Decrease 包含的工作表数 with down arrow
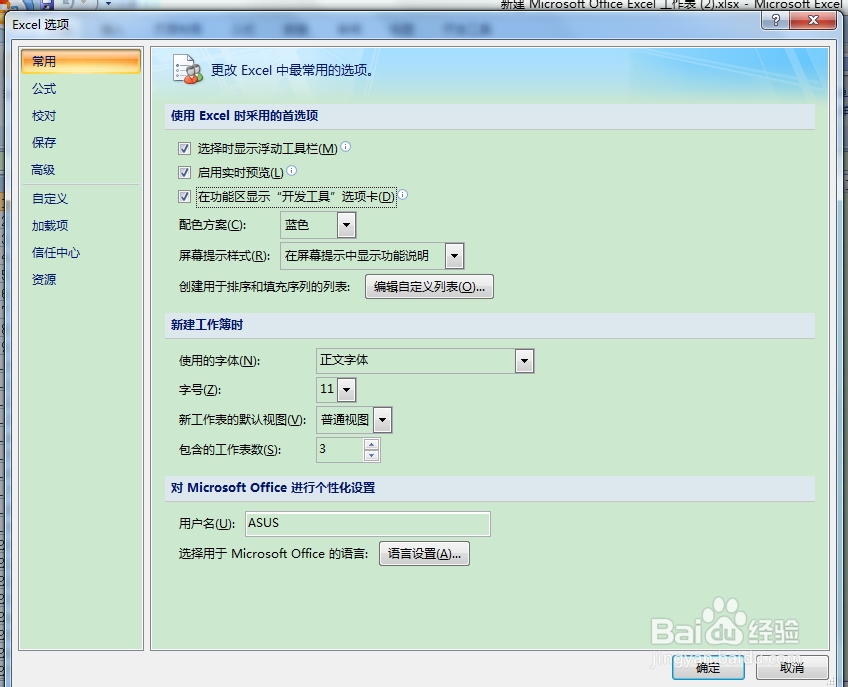Image resolution: width=848 pixels, height=687 pixels. tap(371, 455)
